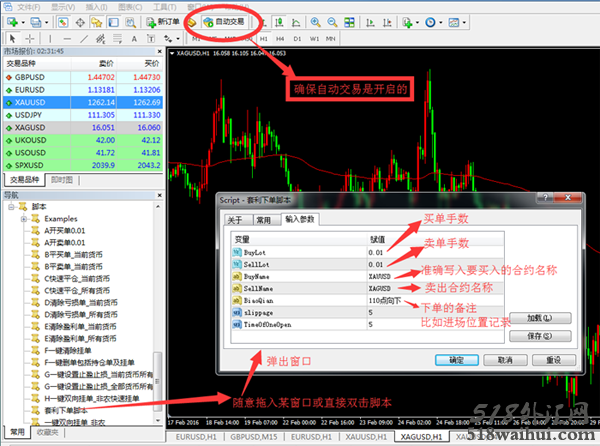
Task: Open the 文件(F) File menu
Action: click(x=29, y=7)
